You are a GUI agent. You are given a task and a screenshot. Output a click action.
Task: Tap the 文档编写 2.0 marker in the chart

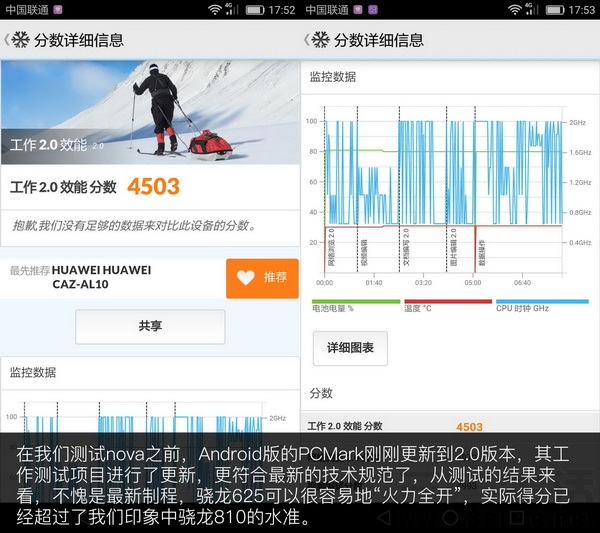406,248
